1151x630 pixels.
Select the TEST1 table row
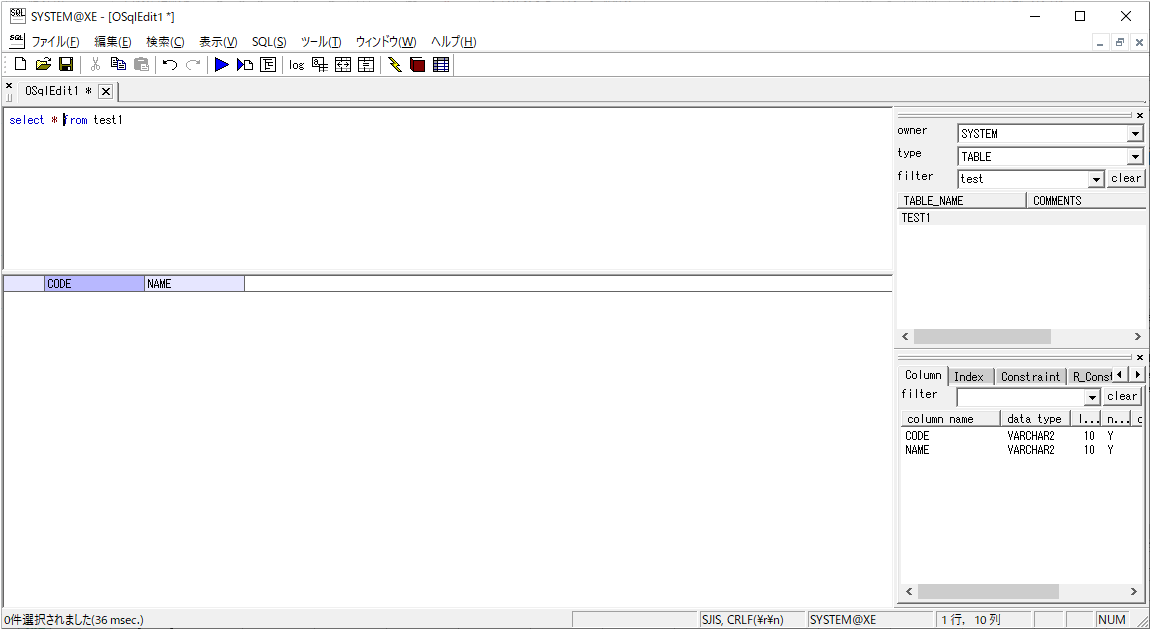pyautogui.click(x=1021, y=218)
